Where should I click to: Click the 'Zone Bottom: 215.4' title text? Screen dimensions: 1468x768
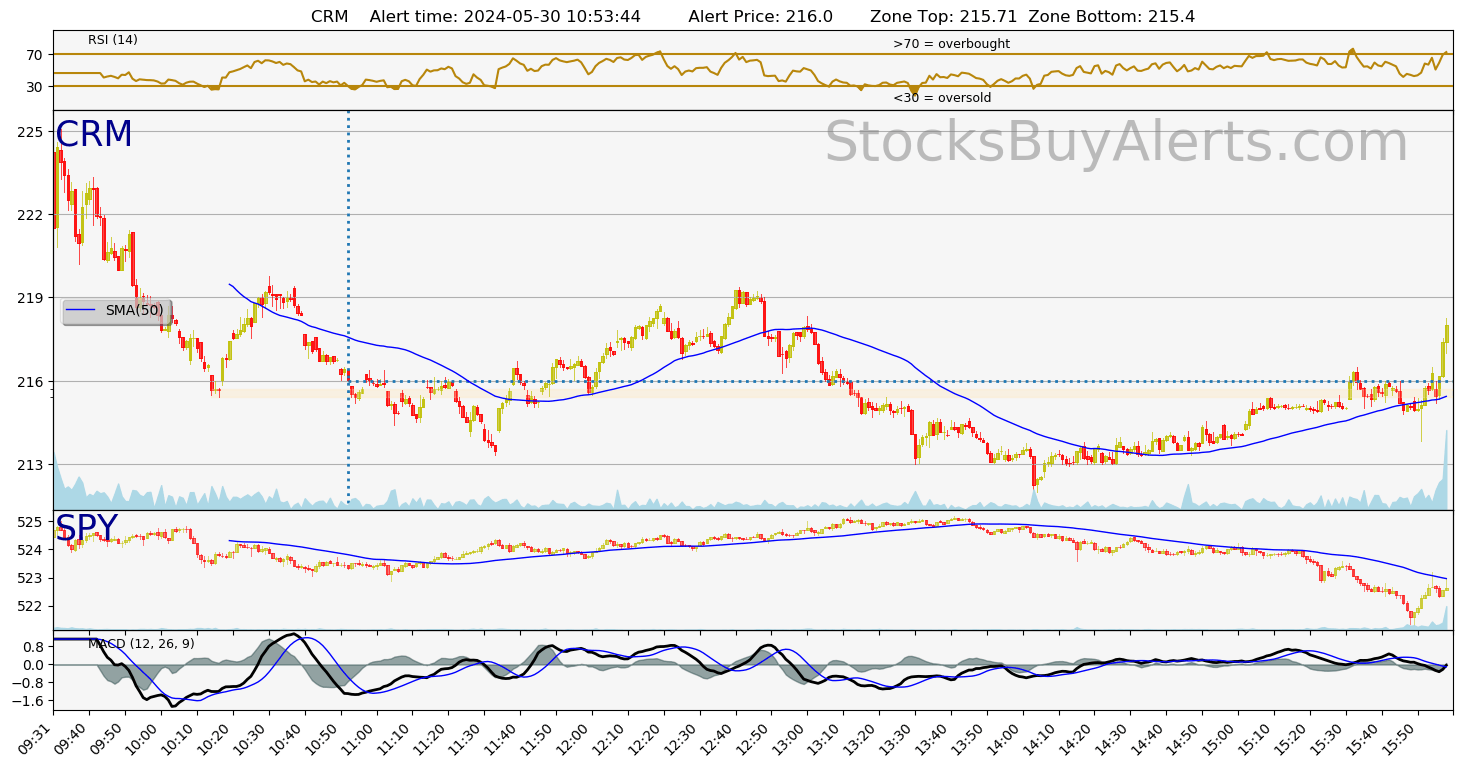point(1111,16)
